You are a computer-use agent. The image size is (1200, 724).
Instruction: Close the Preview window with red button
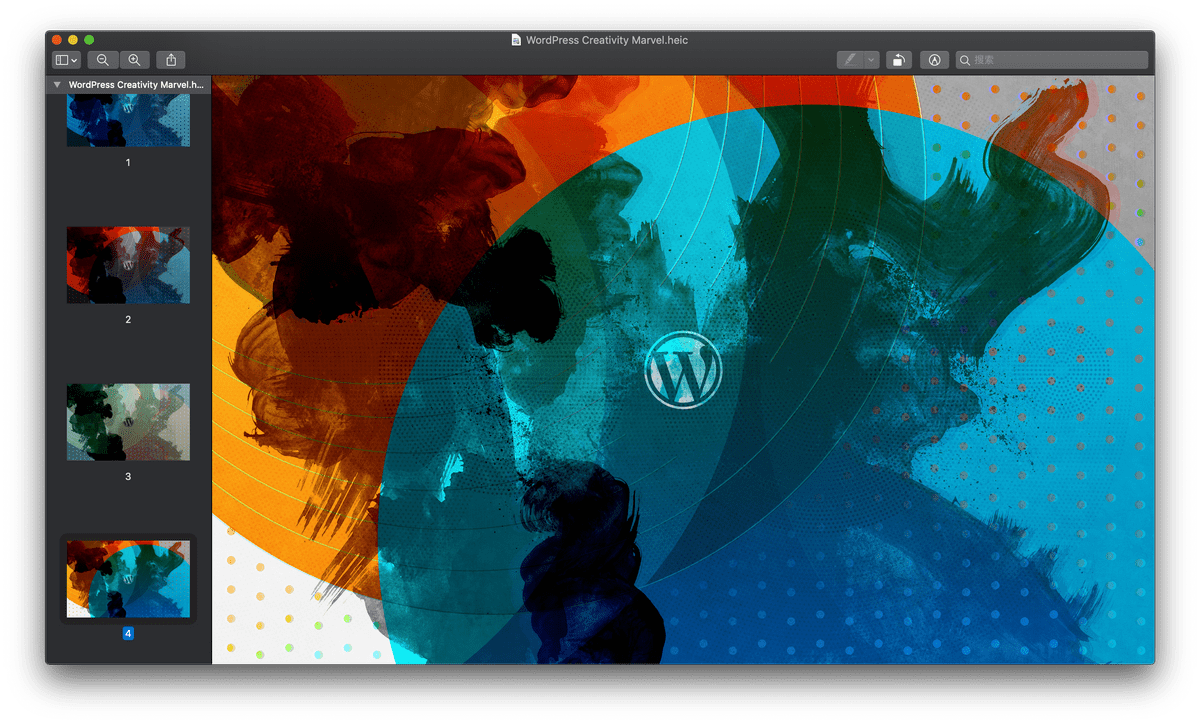pyautogui.click(x=57, y=40)
